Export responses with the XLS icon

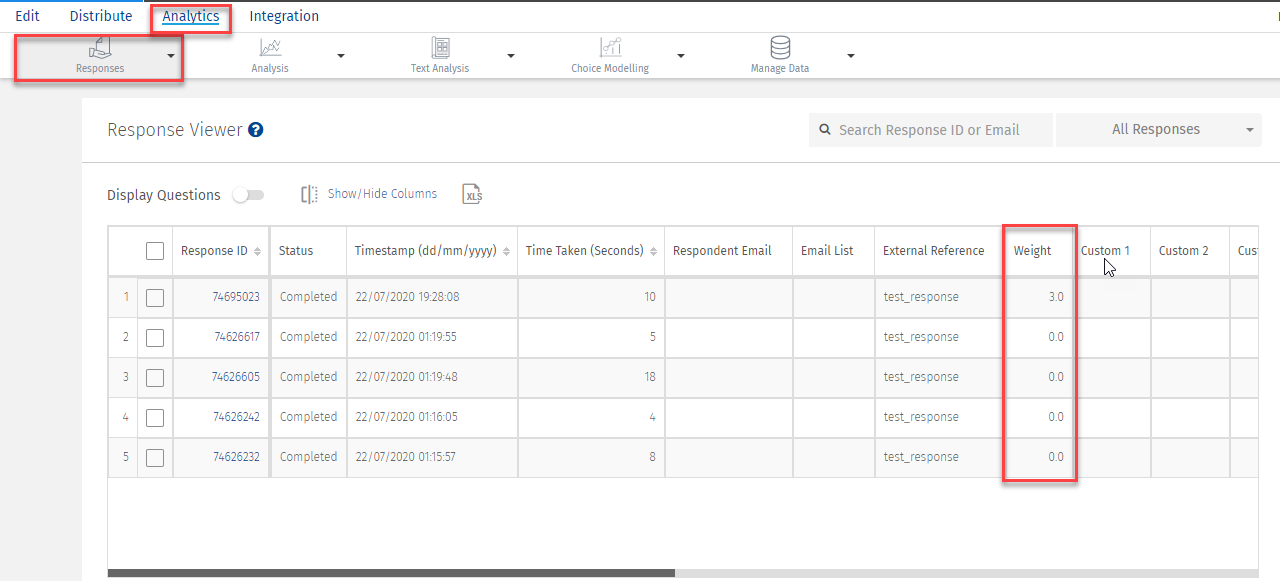pos(473,195)
